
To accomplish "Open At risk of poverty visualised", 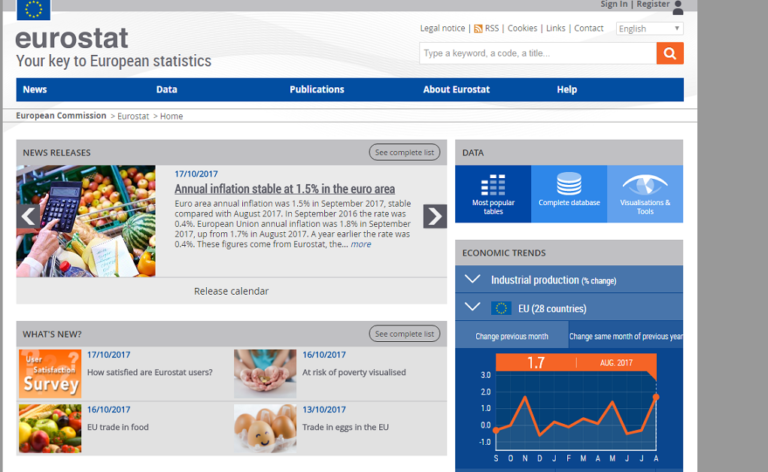I will 354,373.
